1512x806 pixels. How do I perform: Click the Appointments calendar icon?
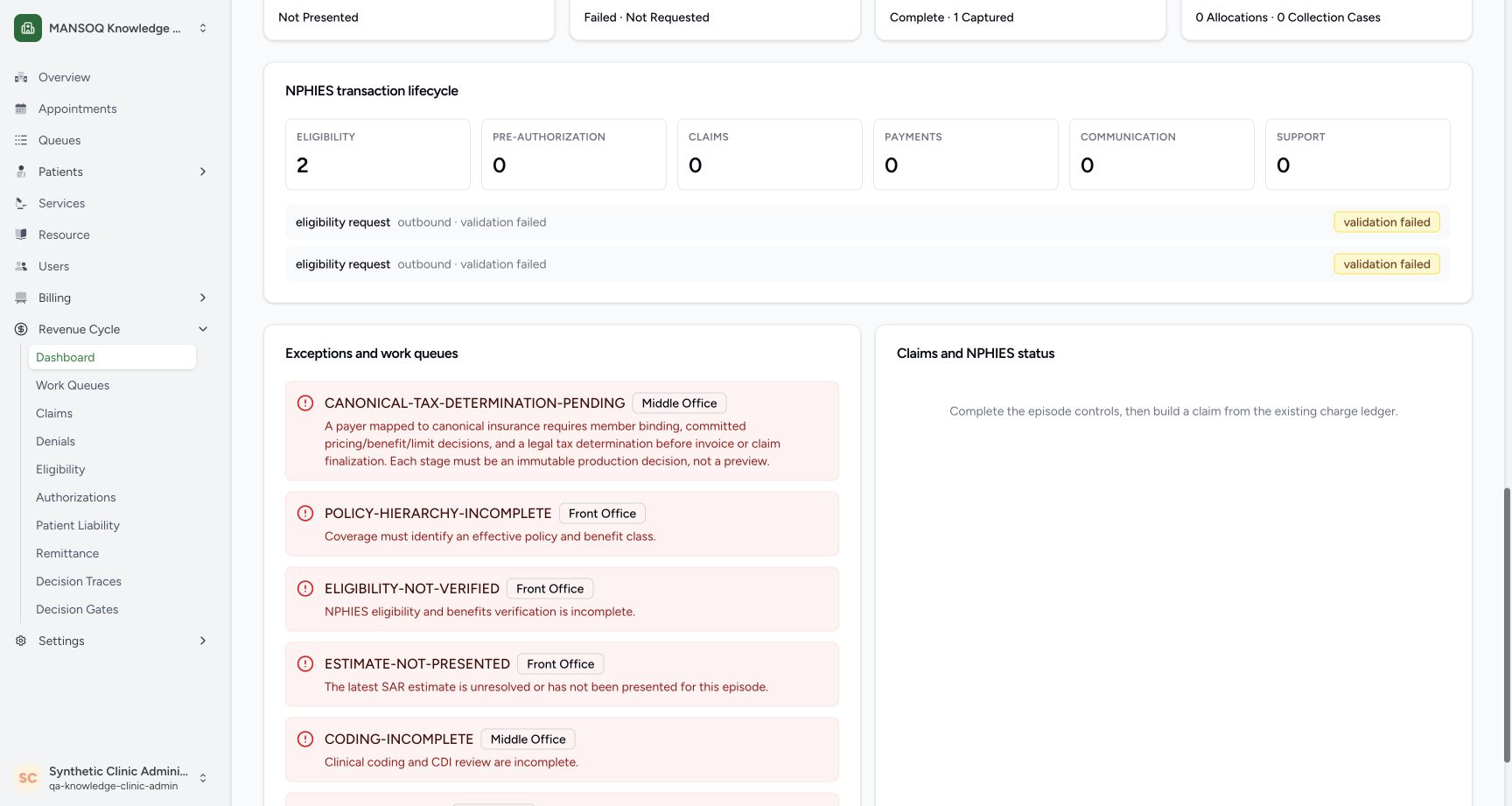coord(21,109)
